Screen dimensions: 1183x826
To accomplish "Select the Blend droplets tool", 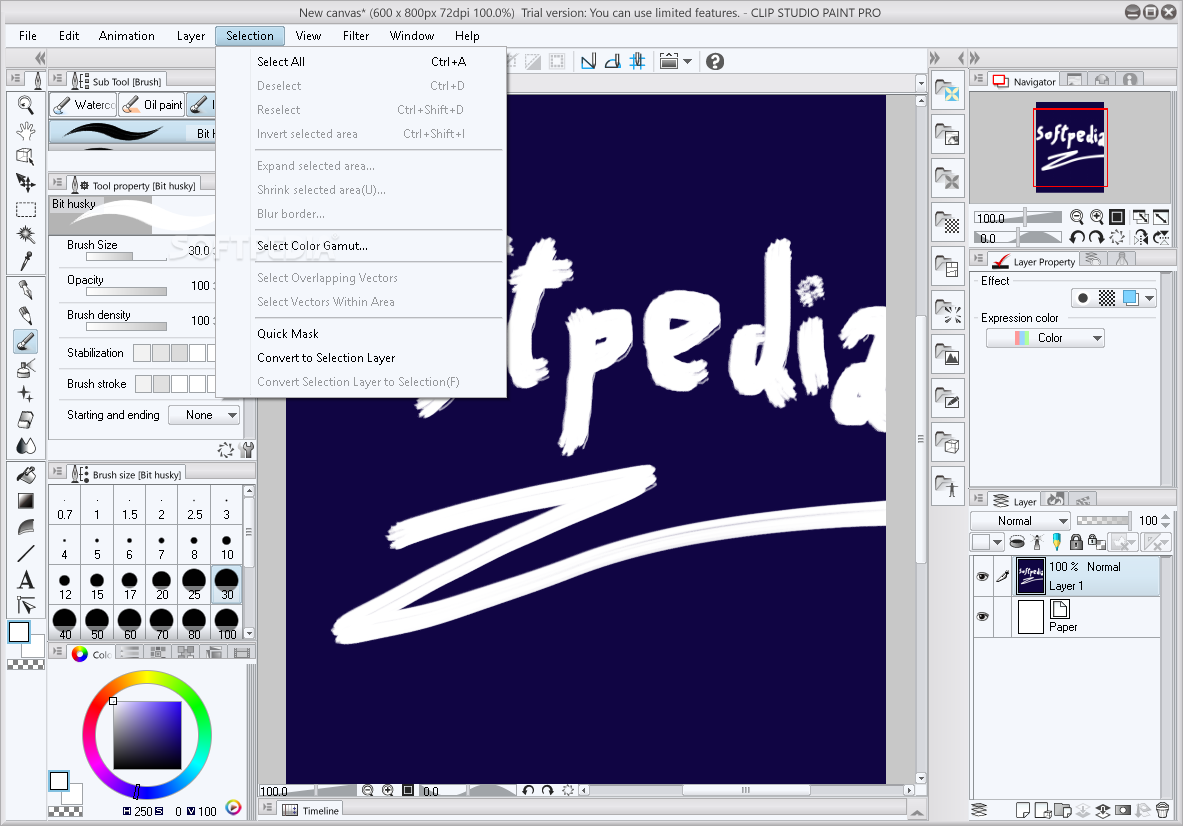I will click(26, 446).
